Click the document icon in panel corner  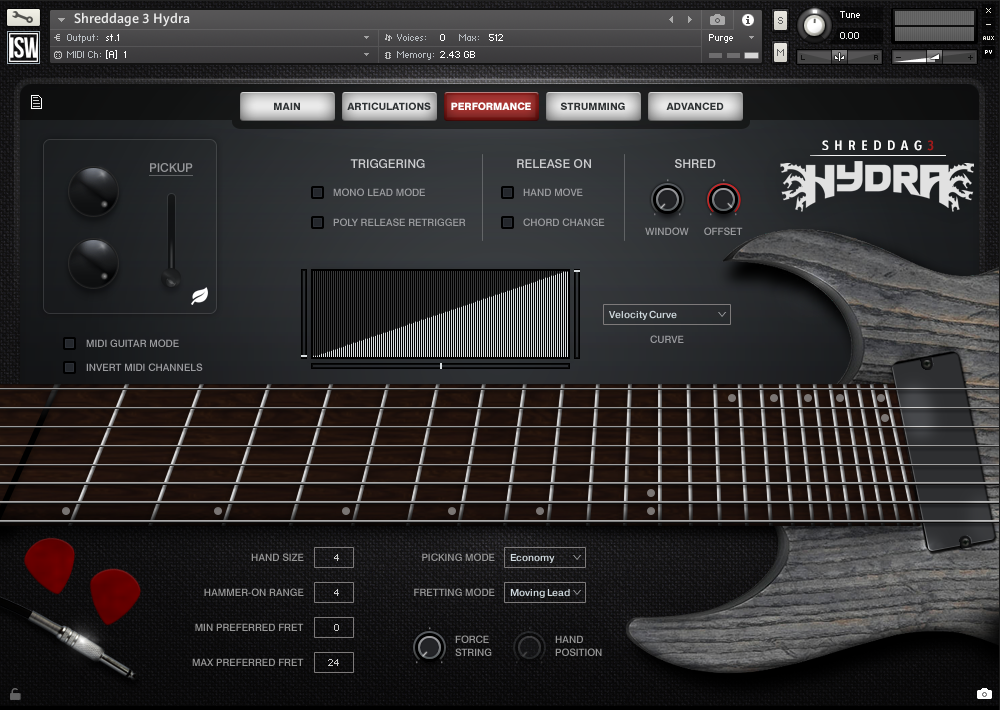(x=36, y=102)
